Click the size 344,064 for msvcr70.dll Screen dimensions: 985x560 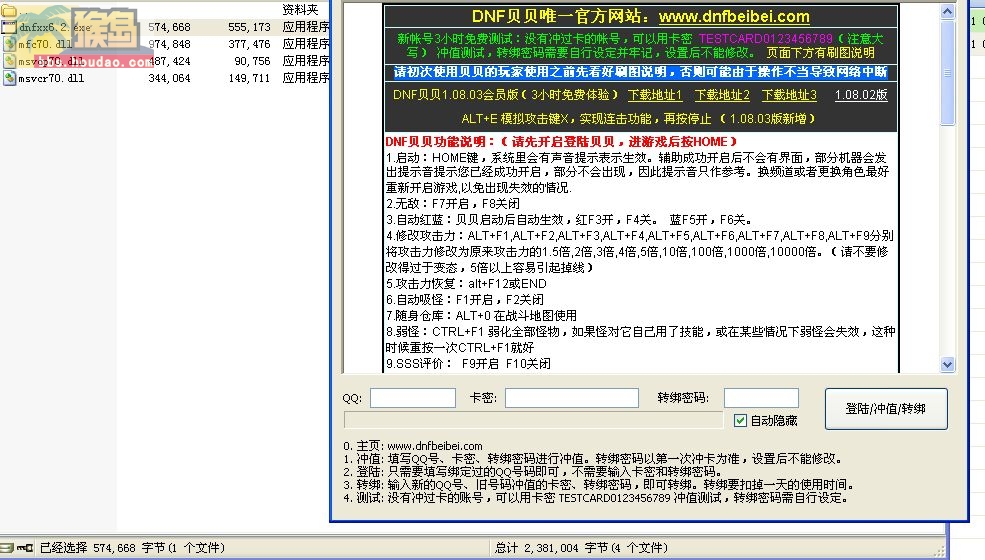tap(169, 78)
